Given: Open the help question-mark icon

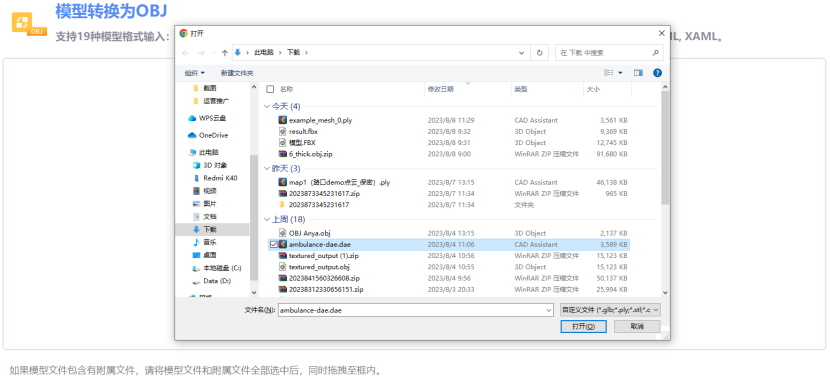Looking at the screenshot, I should 657,73.
